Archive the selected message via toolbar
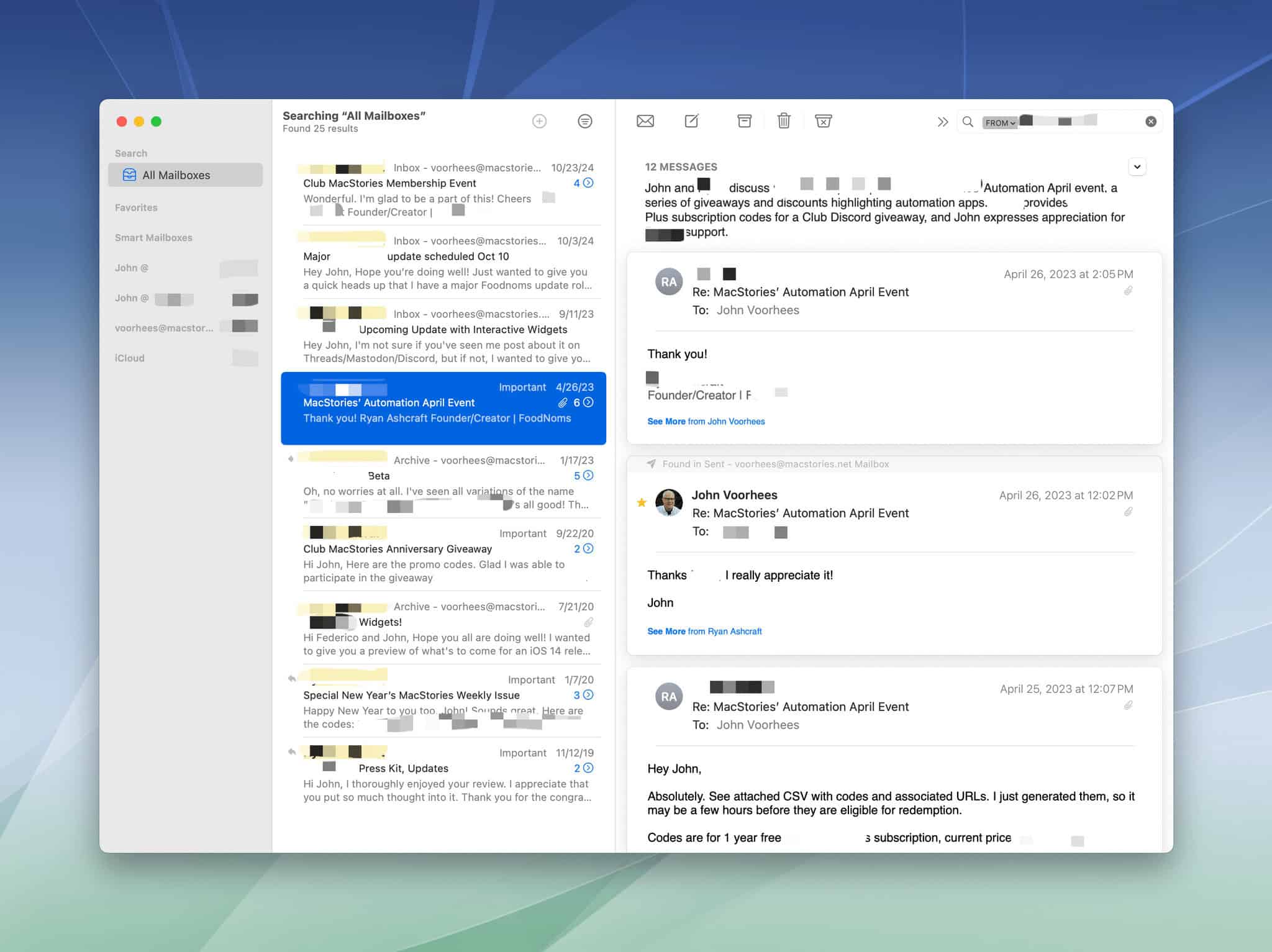Image resolution: width=1272 pixels, height=952 pixels. pos(744,121)
